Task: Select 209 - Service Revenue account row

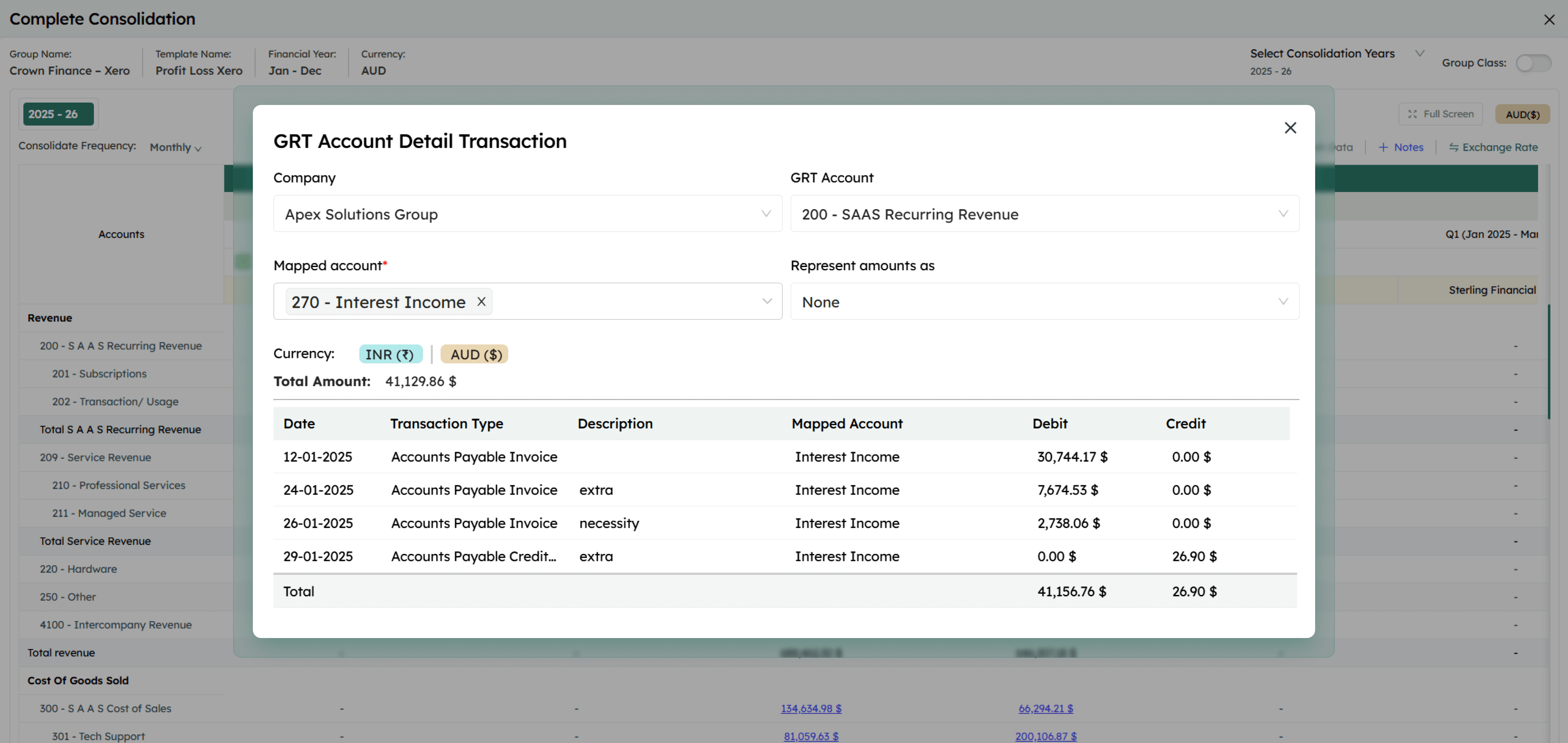Action: (95, 458)
